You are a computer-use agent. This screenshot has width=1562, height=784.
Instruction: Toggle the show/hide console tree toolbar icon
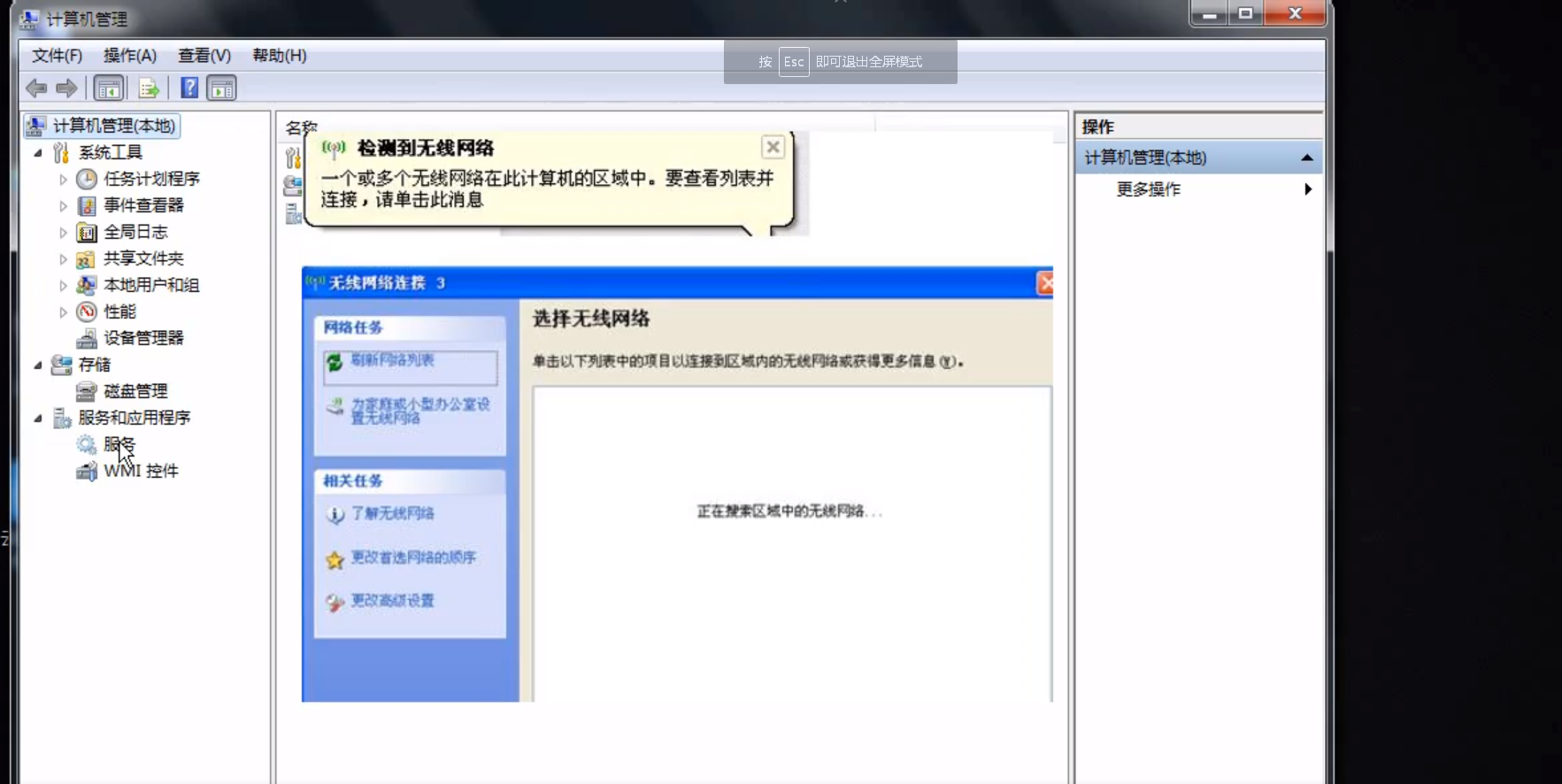pos(109,88)
